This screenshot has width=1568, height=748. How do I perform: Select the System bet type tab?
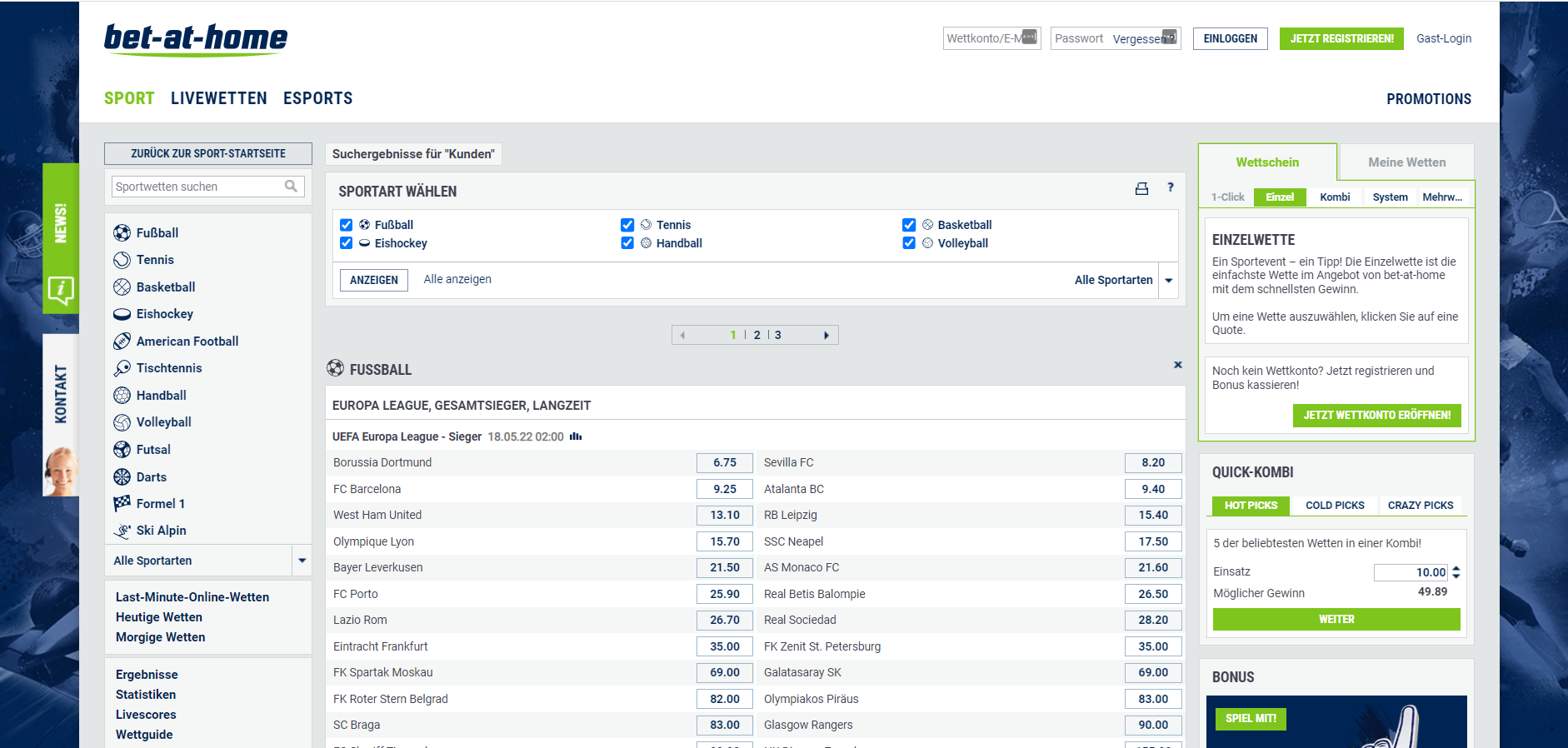[x=1391, y=197]
